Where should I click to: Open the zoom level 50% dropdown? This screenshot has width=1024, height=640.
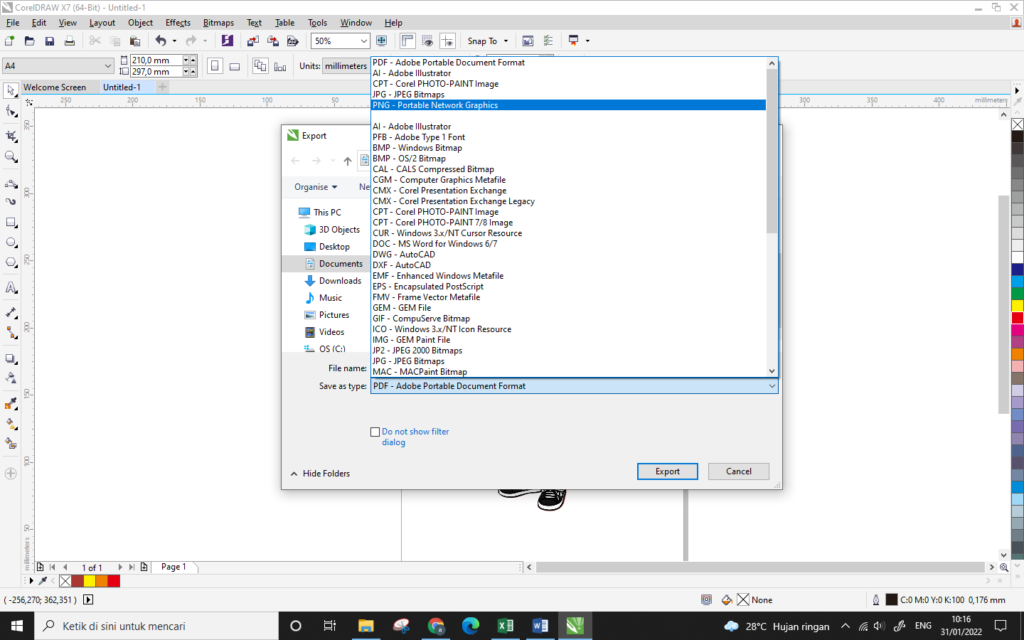pos(362,41)
